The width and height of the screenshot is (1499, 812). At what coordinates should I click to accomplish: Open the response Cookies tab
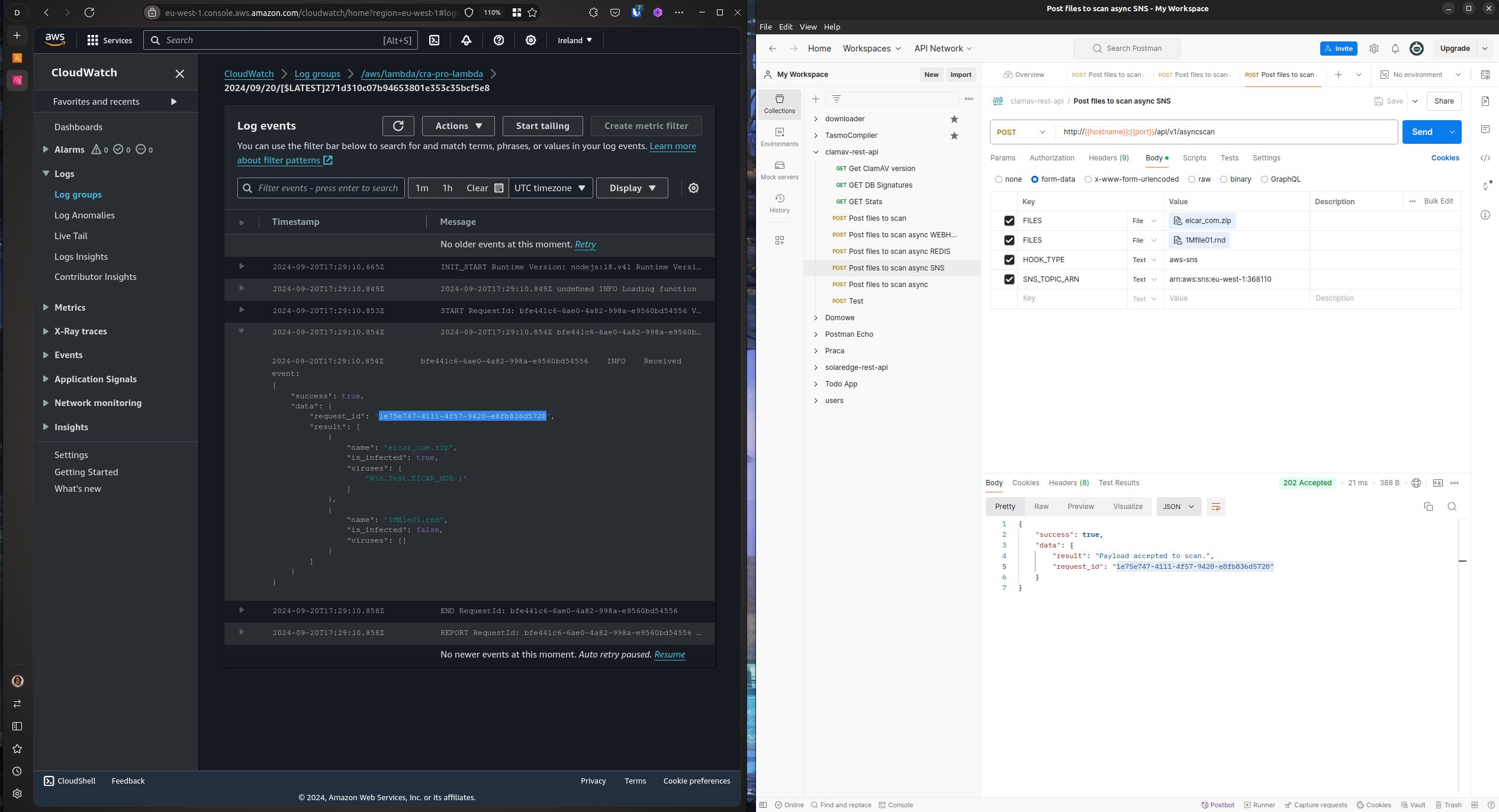1025,483
